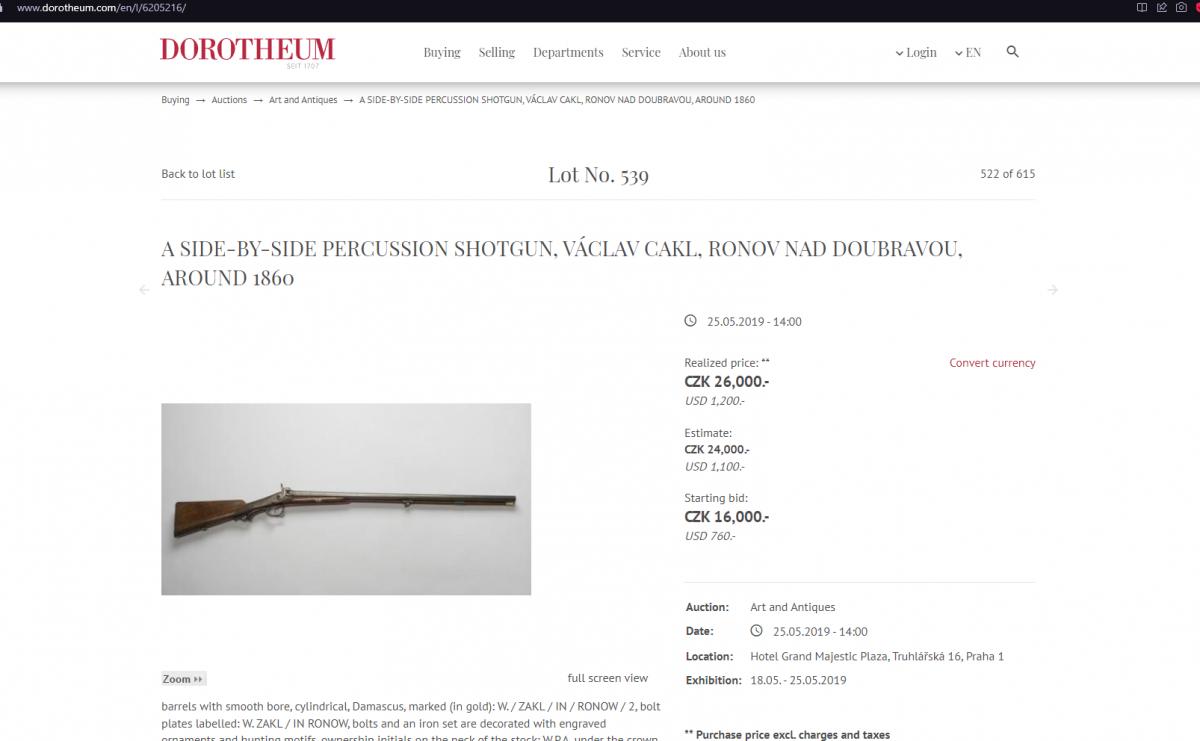Open Login dropdown
This screenshot has width=1200, height=741.
pos(916,52)
